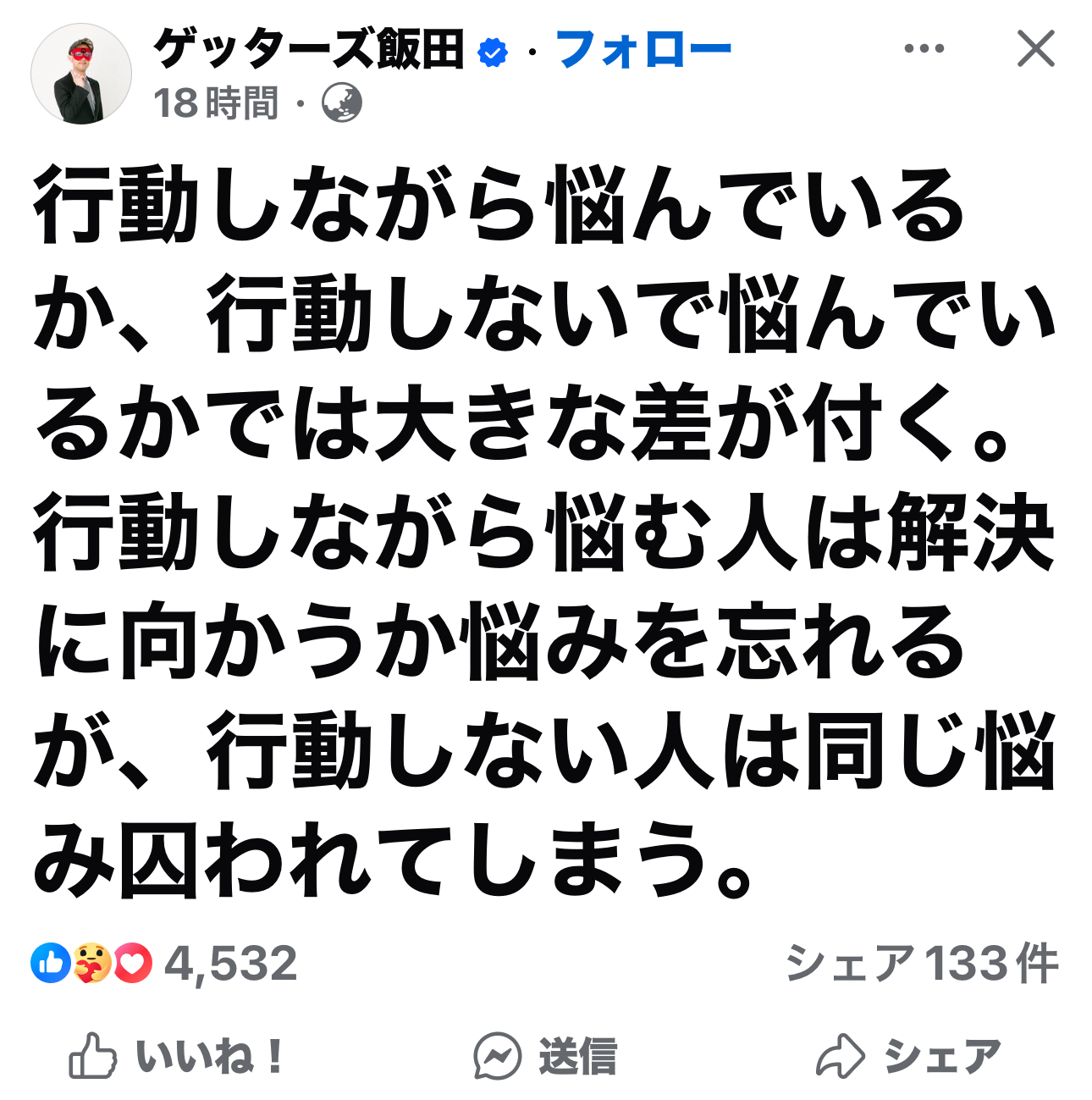Click the care hug reaction emoji

click(91, 963)
